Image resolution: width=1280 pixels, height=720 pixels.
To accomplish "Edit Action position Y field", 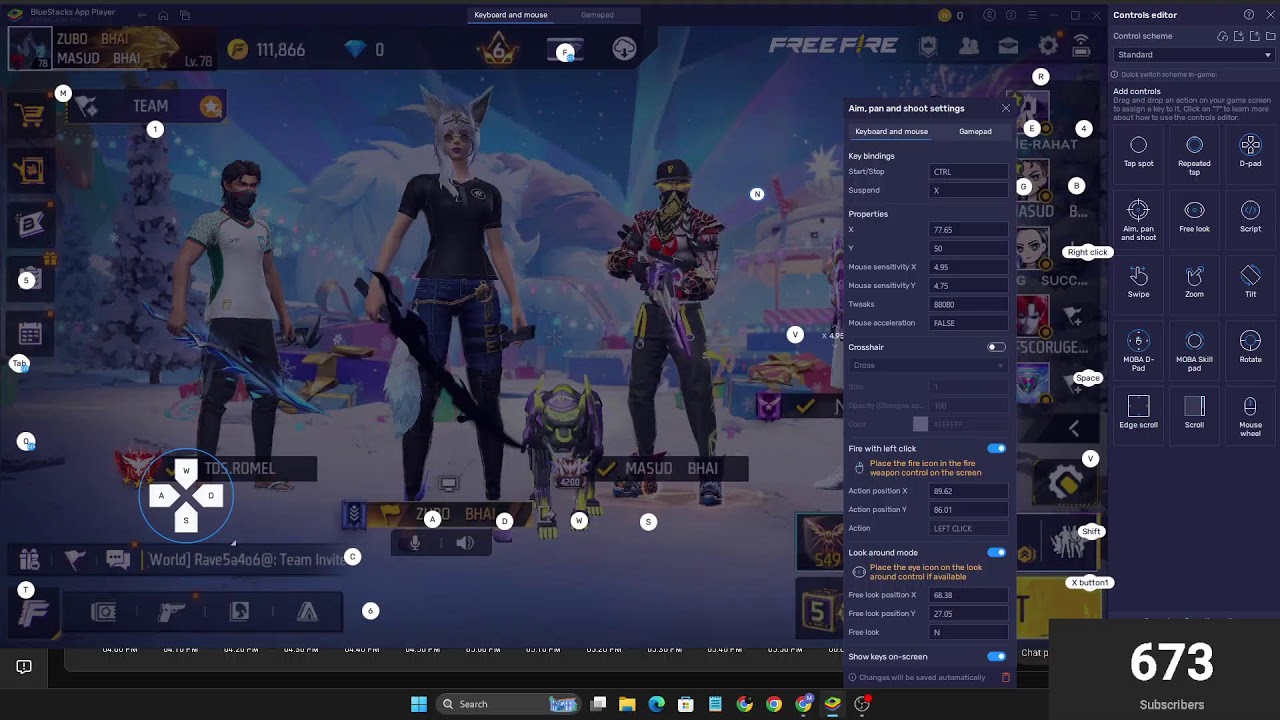I will click(967, 510).
